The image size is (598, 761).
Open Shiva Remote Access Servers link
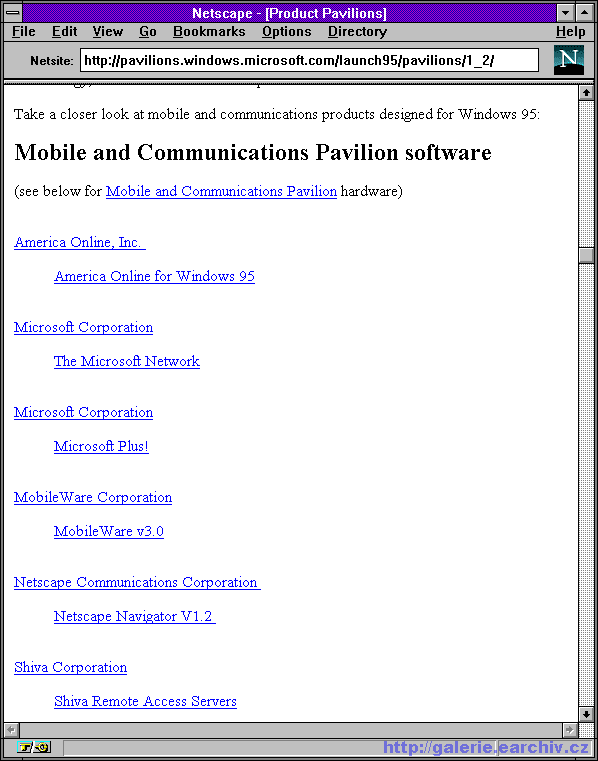point(145,701)
